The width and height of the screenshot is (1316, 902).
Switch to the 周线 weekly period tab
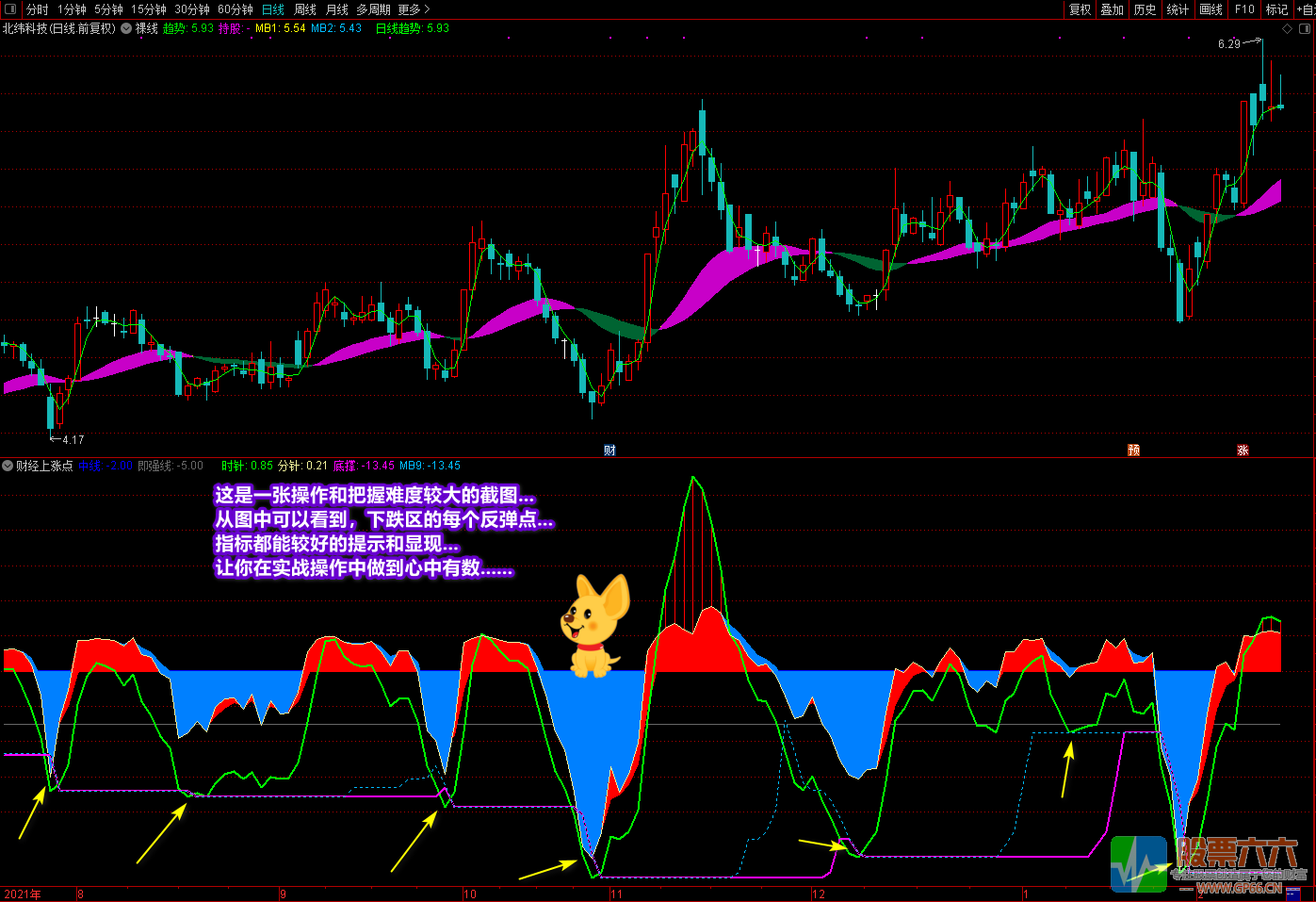[304, 9]
